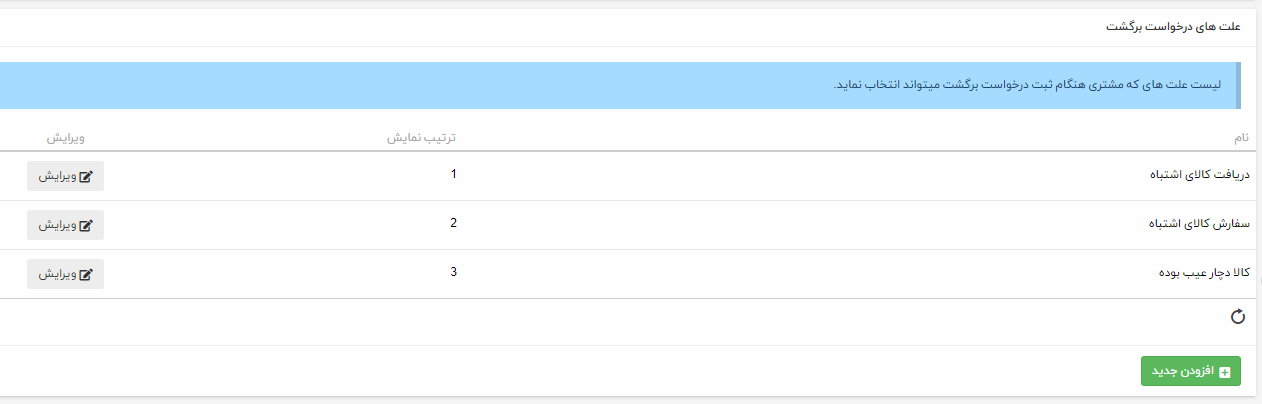The image size is (1262, 404).
Task: Select the سفارش کالای اشتباه name cell
Action: [x=1197, y=224]
